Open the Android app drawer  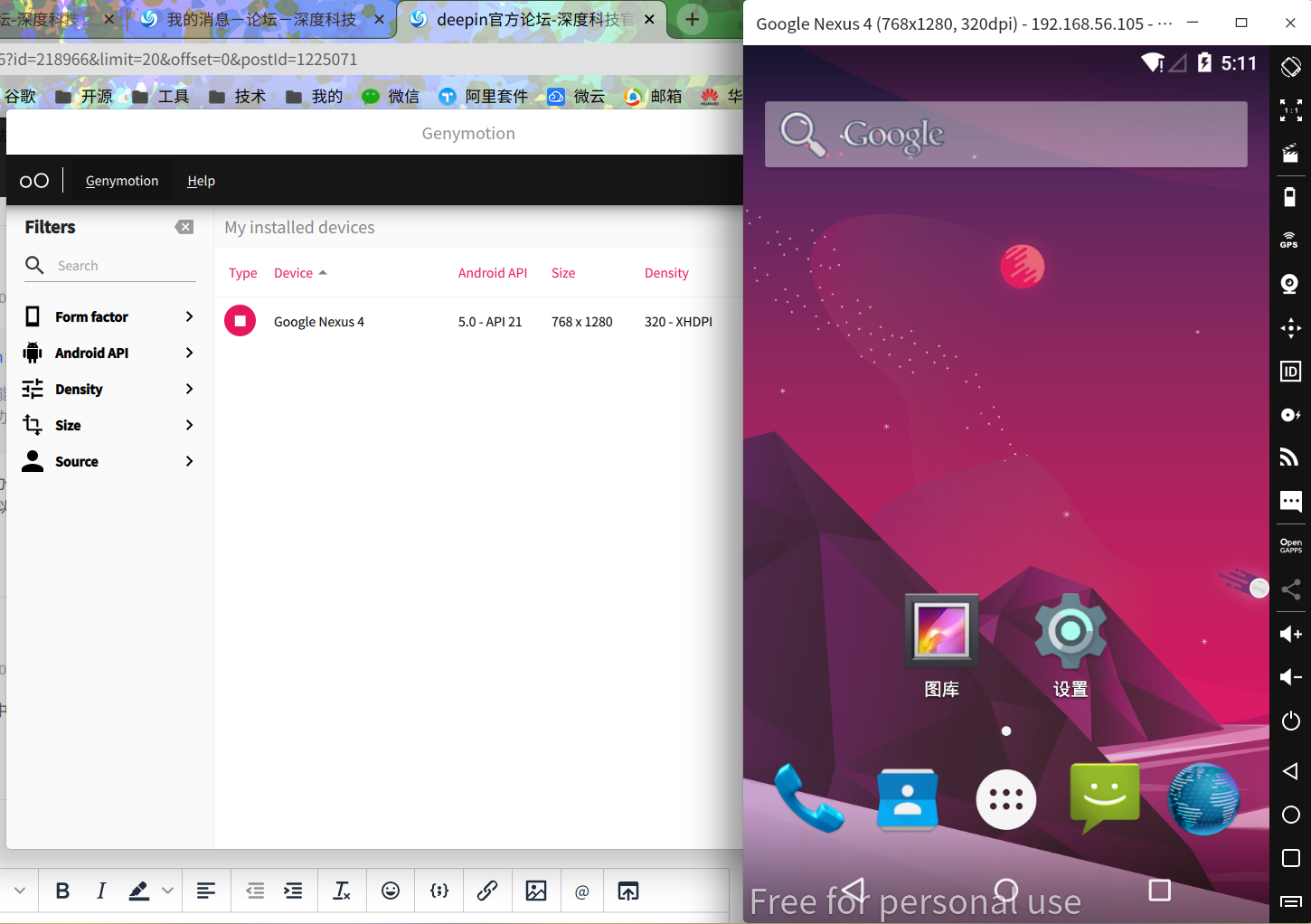coord(1006,799)
